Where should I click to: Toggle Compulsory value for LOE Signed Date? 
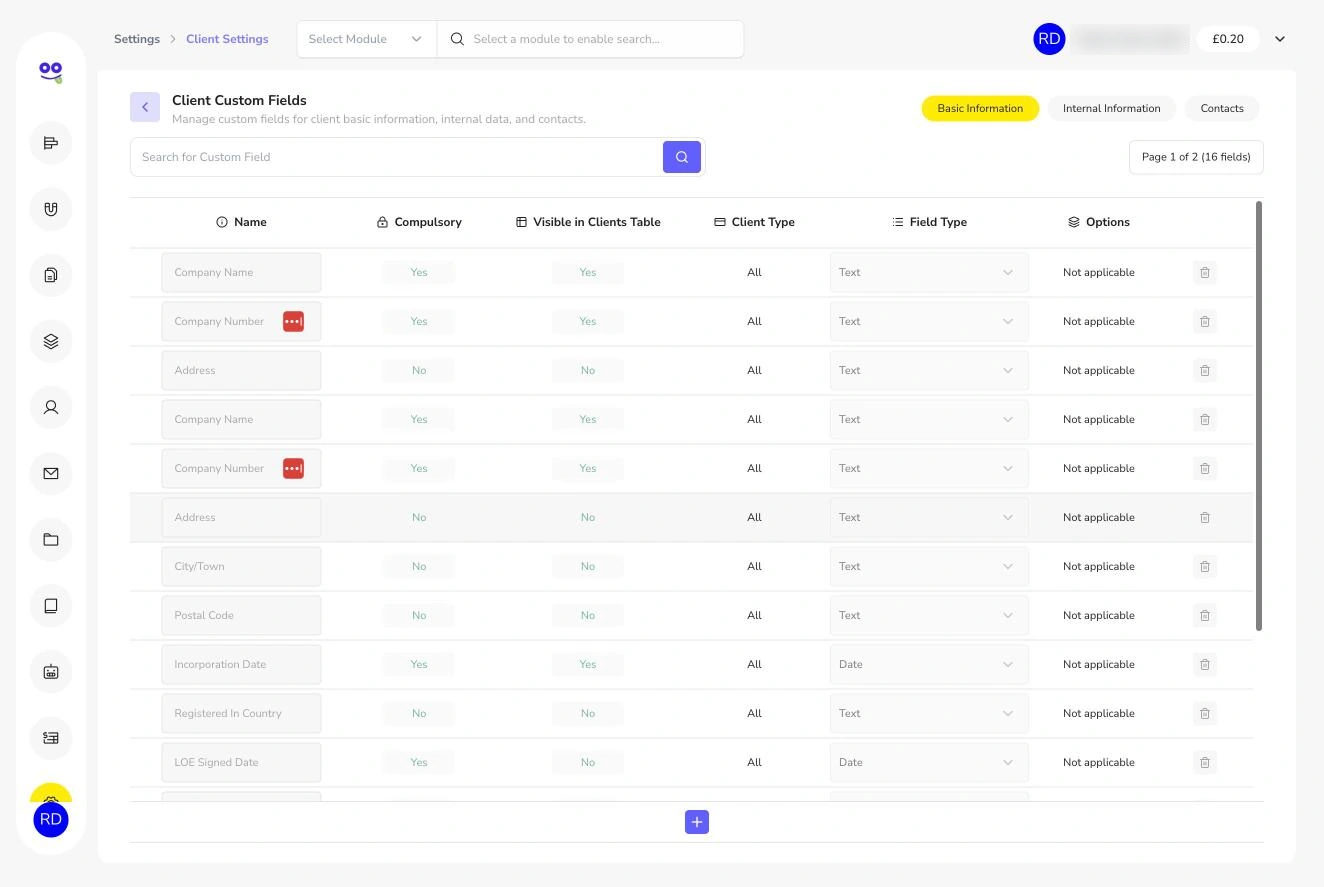[419, 762]
